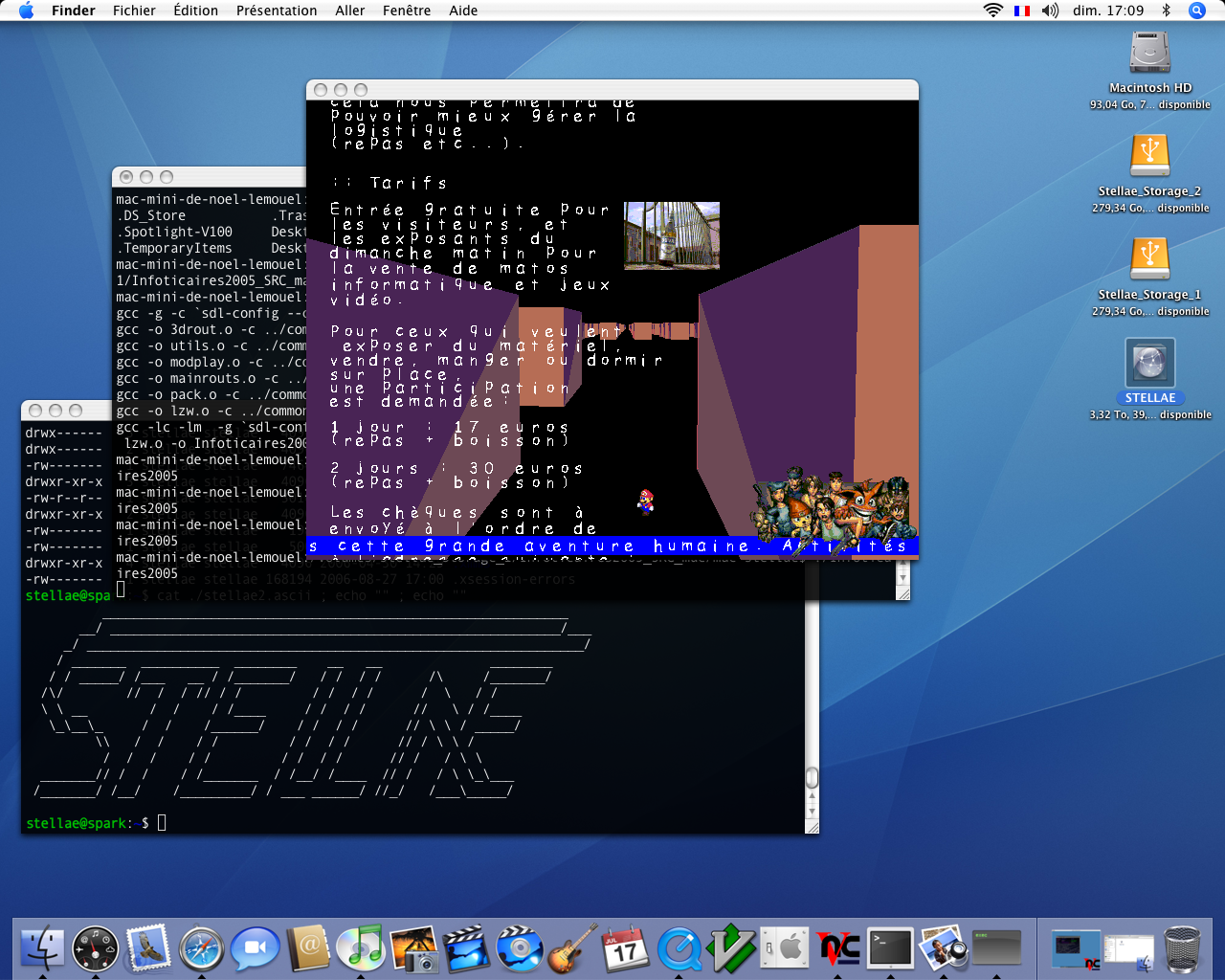Open GarageBand guitar icon in dock
This screenshot has width=1225, height=980.
(572, 948)
